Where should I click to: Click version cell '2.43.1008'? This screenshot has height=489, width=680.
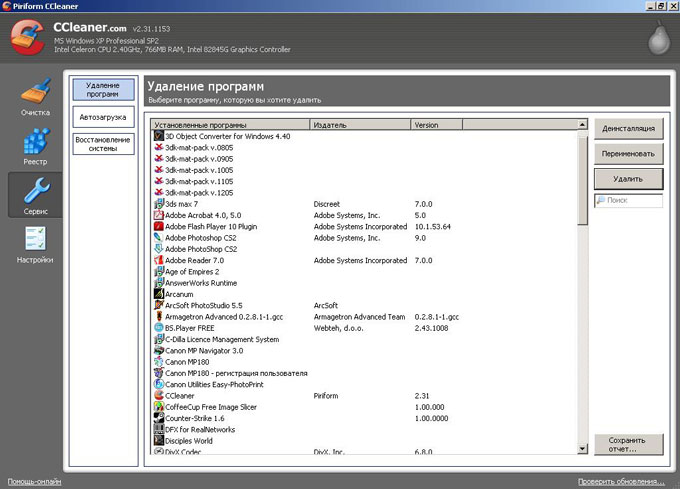click(431, 328)
